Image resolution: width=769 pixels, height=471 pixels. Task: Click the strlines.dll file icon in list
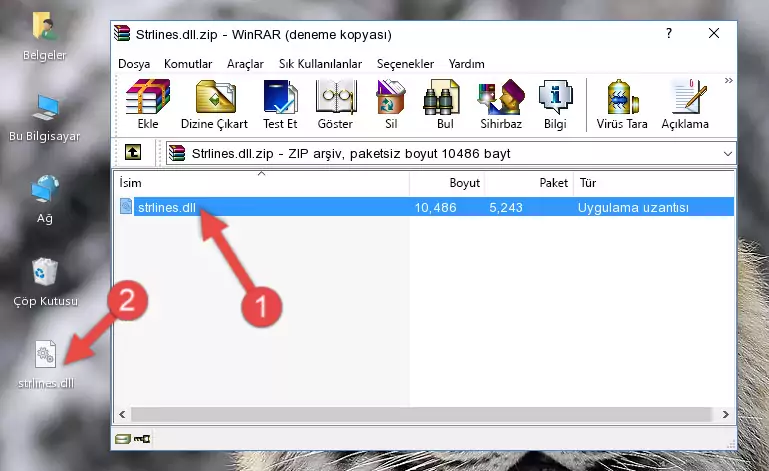coord(126,207)
